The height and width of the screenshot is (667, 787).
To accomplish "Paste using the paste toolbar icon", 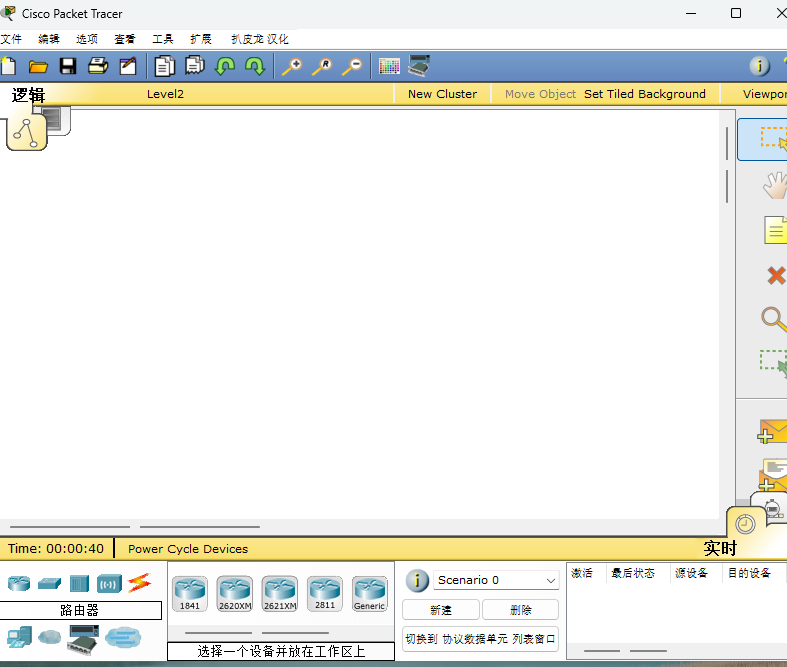I will pyautogui.click(x=195, y=65).
